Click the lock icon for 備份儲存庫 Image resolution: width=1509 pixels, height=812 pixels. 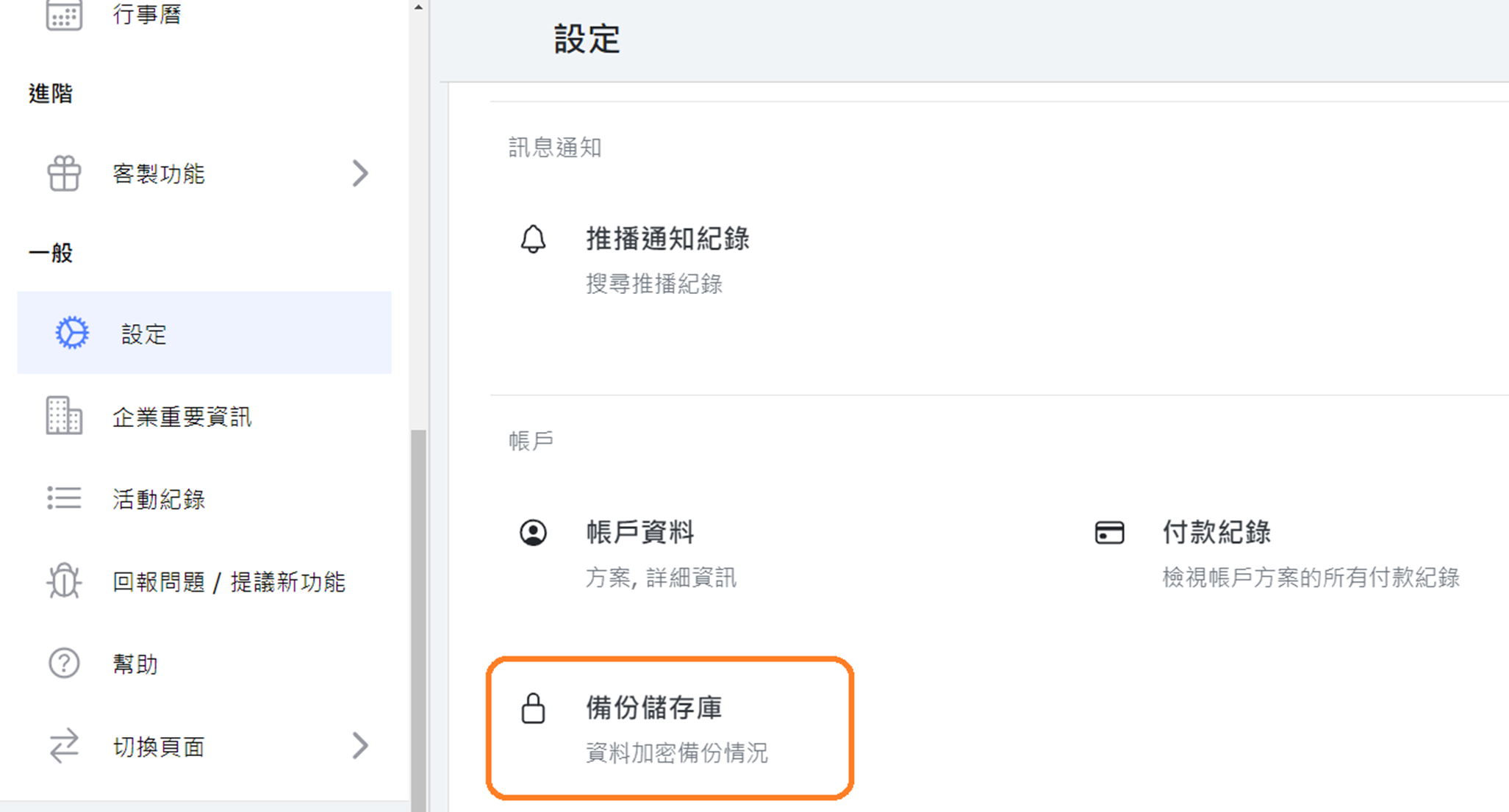click(x=533, y=708)
